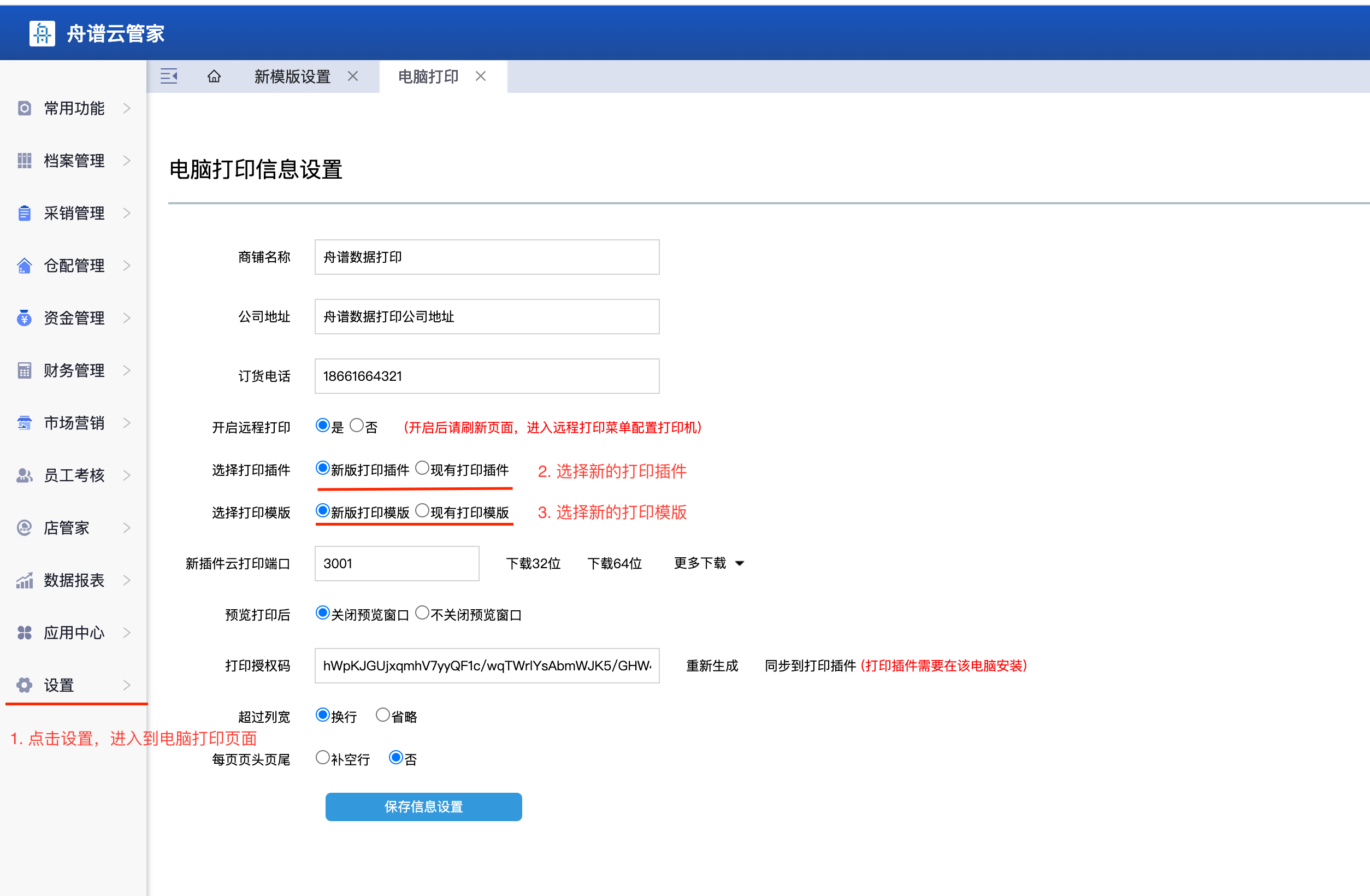Expand 采销管理 with its chevron
Image resolution: width=1370 pixels, height=896 pixels.
pyautogui.click(x=127, y=213)
